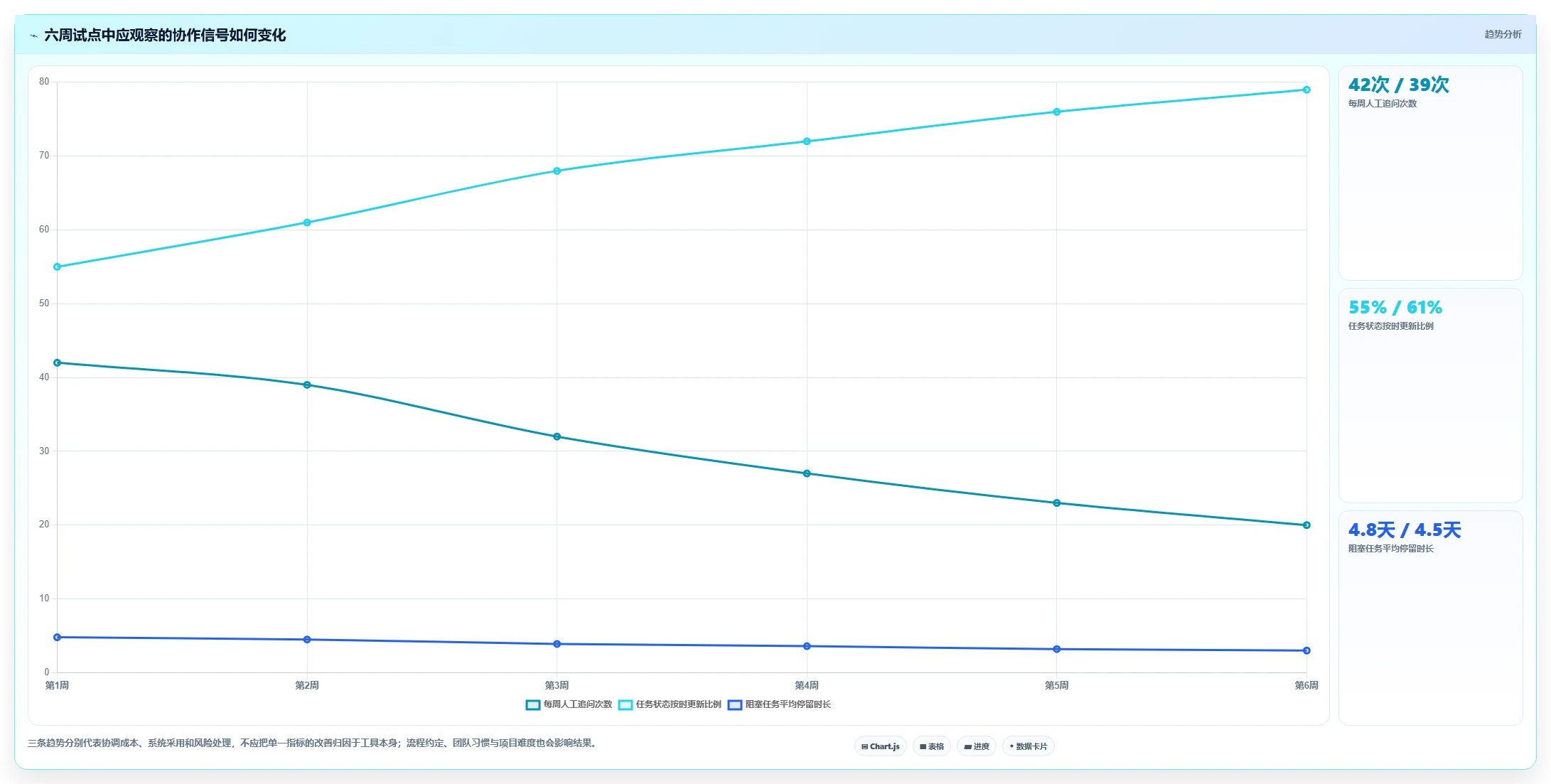Click the 趋势分析 tag in the header
Screen dimensions: 1551x784
tap(1503, 34)
